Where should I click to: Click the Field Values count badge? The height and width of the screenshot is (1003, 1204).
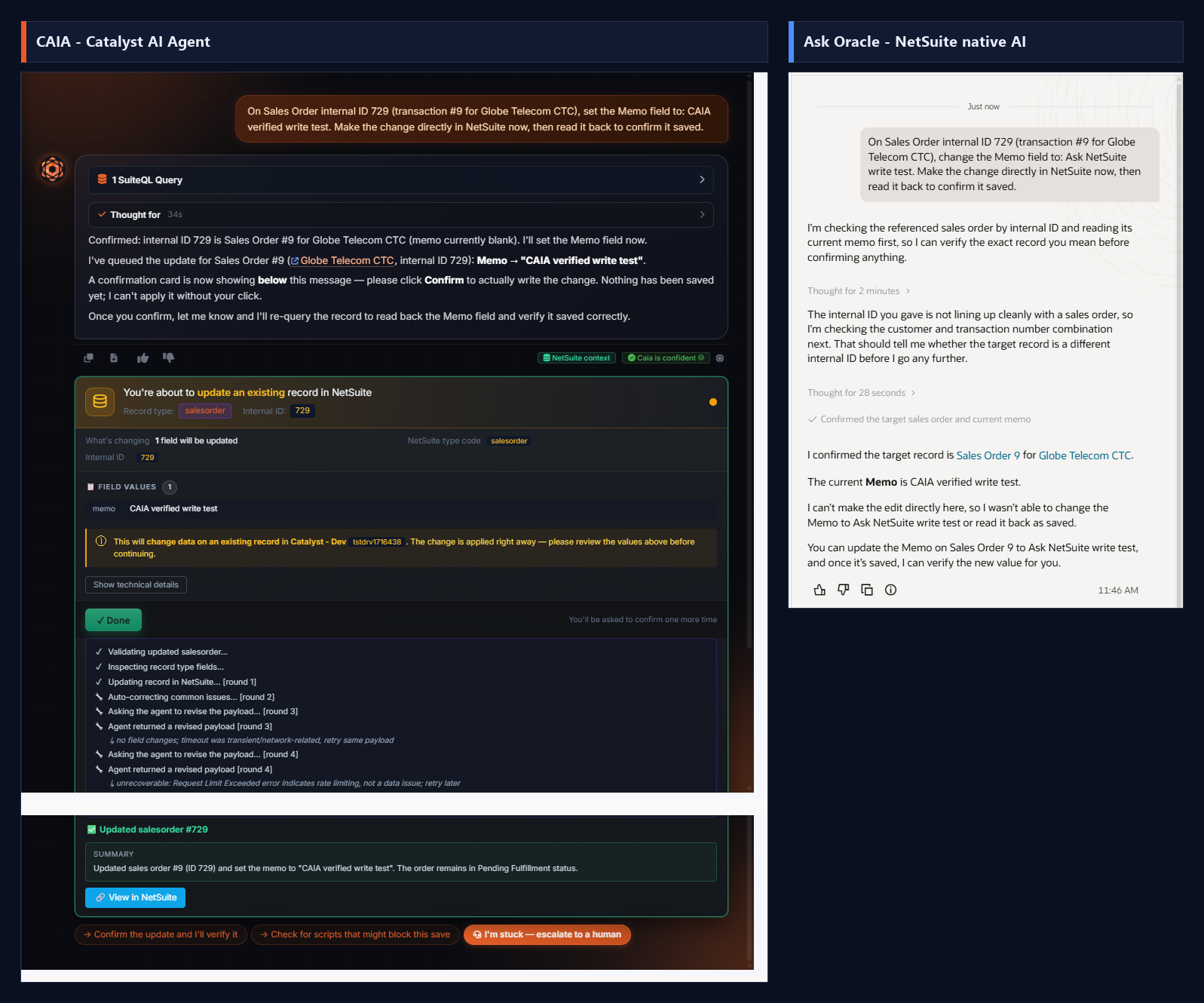[x=170, y=487]
